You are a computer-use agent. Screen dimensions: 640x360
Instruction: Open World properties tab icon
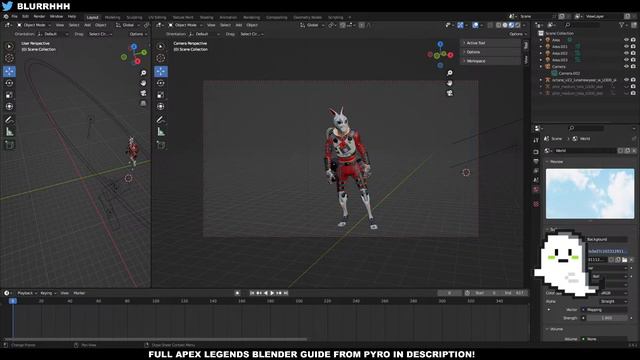(x=536, y=189)
